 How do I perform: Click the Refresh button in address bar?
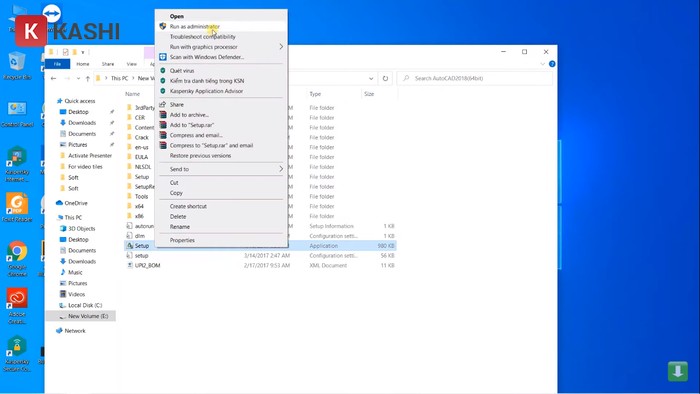pos(385,79)
